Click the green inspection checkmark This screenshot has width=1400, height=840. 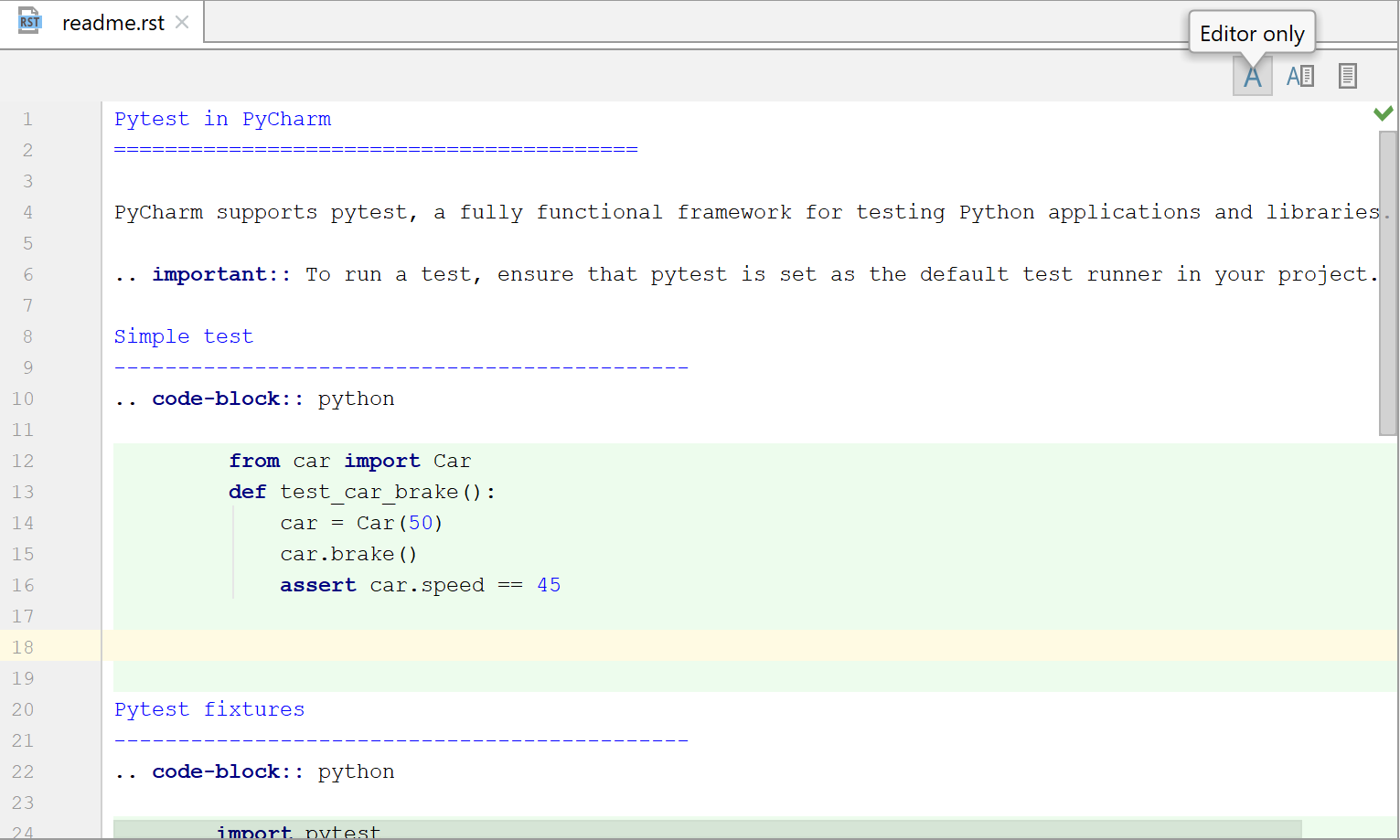1383,113
